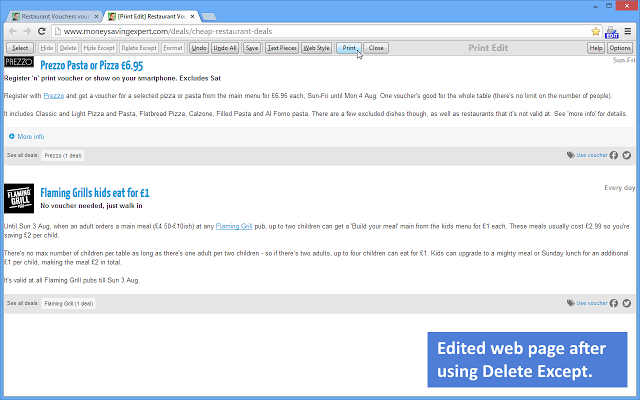
Task: Click the Prezzo (1 deal) tag button
Action: click(63, 156)
